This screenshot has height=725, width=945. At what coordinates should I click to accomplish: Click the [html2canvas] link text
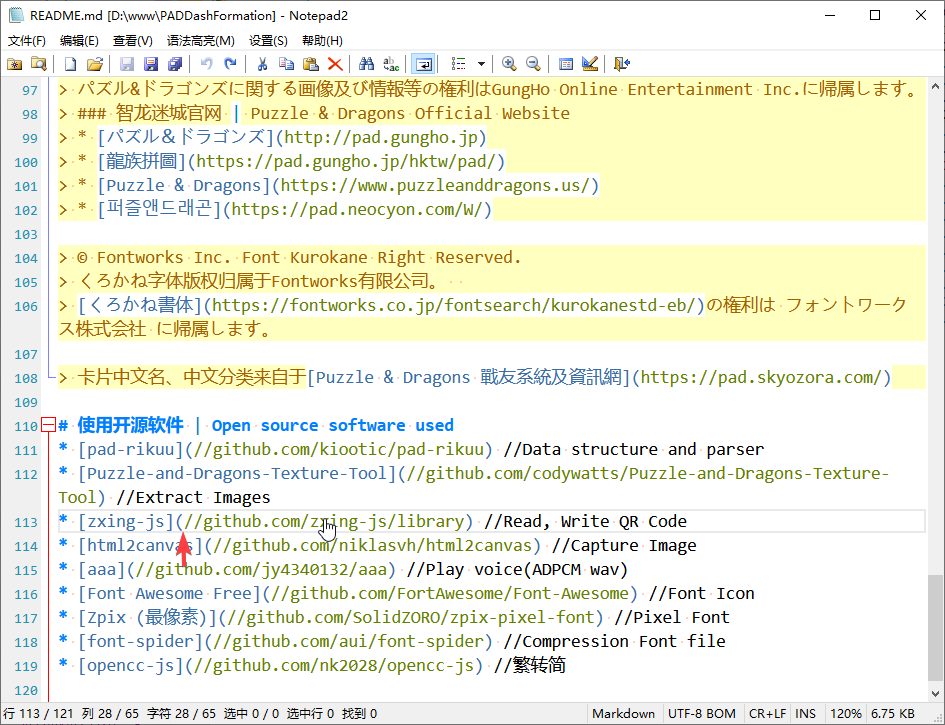(140, 546)
